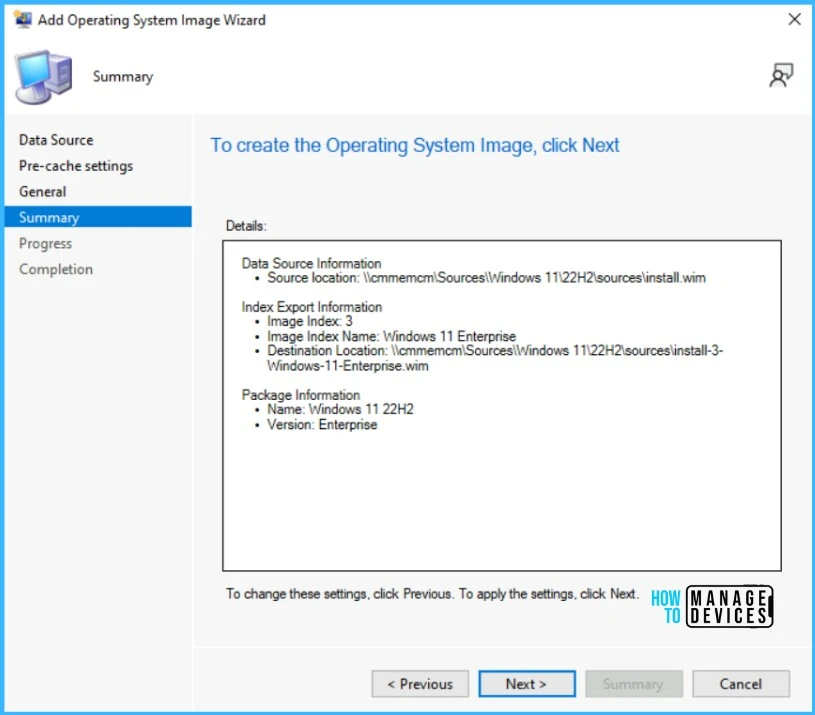Open the Pre-cache settings step
This screenshot has width=815, height=715.
(x=76, y=166)
